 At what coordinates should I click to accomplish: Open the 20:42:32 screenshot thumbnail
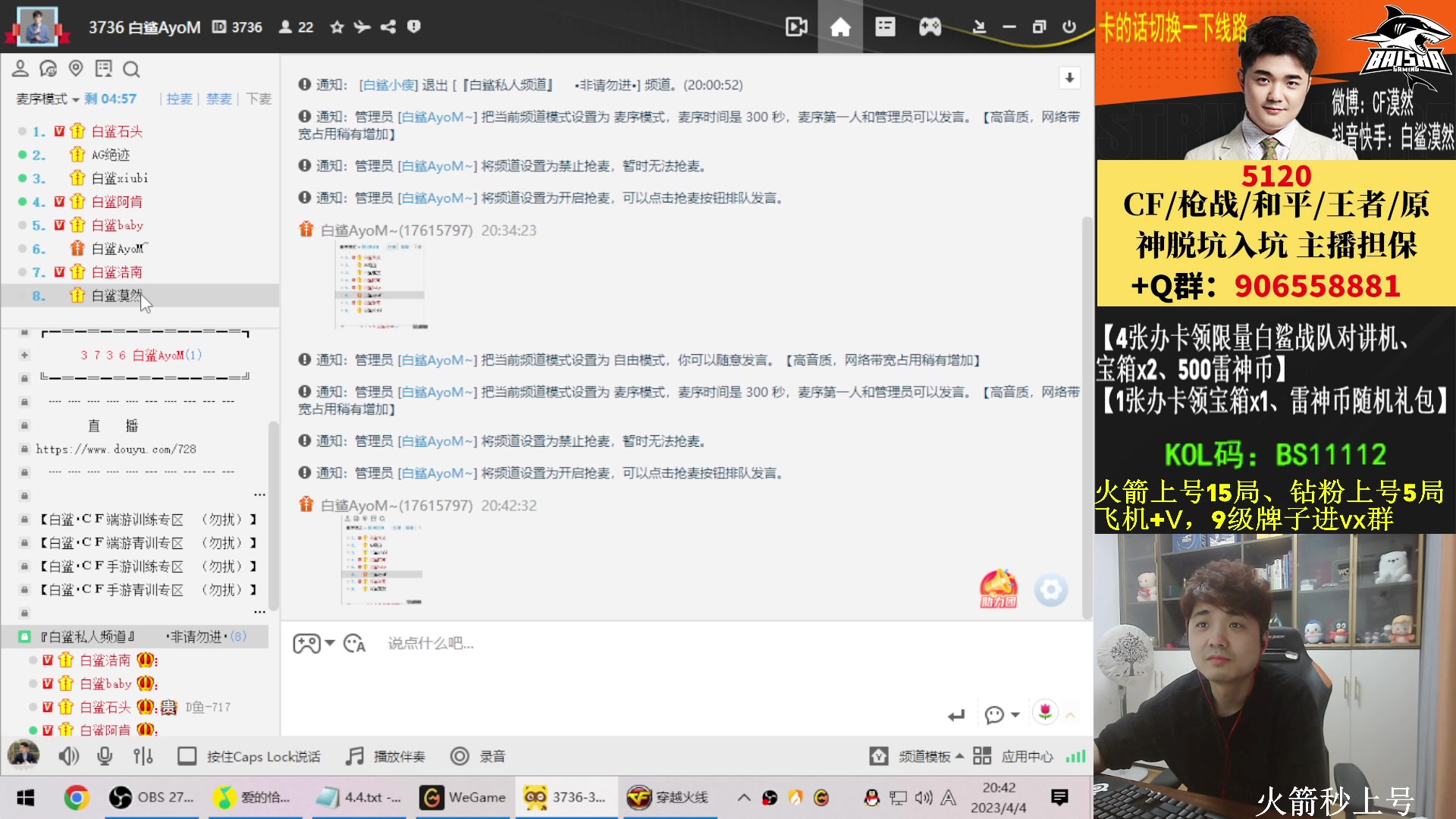[x=381, y=560]
